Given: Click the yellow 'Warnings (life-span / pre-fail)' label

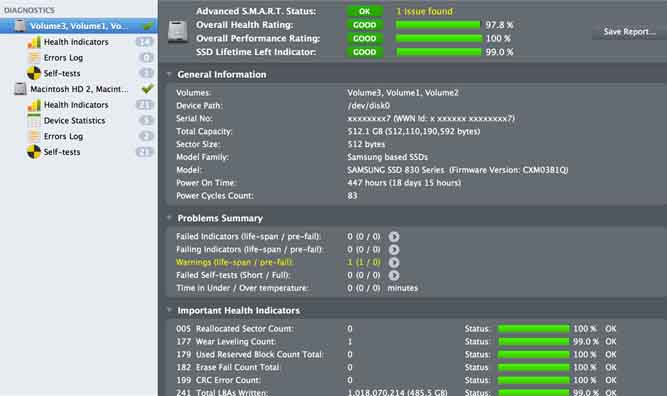Looking at the screenshot, I should (234, 262).
